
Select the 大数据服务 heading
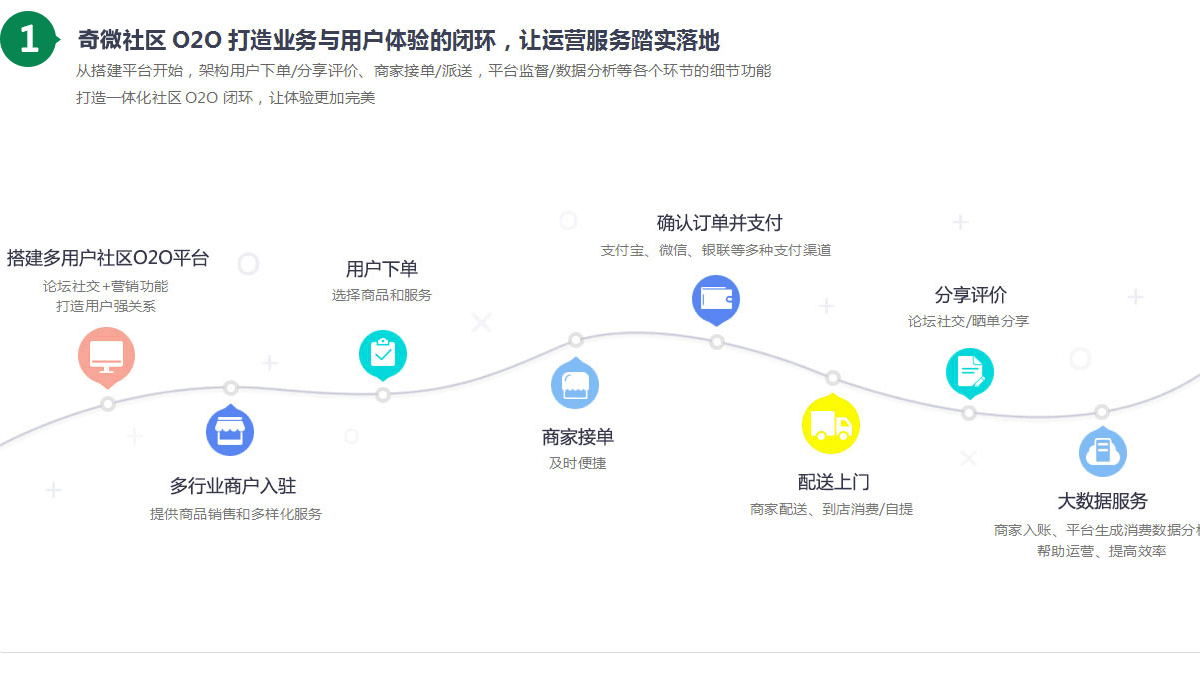(1103, 500)
